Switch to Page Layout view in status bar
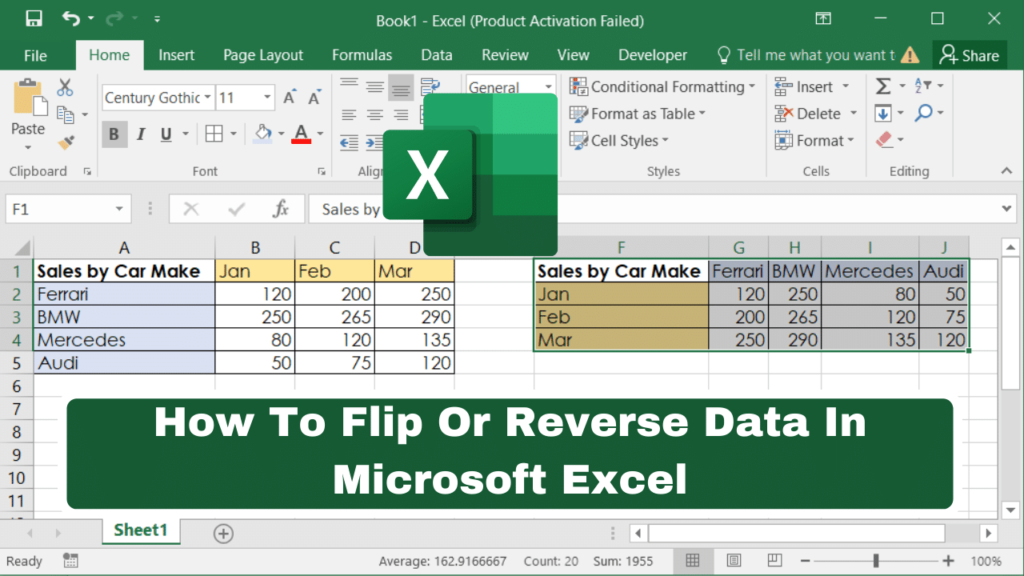Image resolution: width=1024 pixels, height=576 pixels. (735, 561)
